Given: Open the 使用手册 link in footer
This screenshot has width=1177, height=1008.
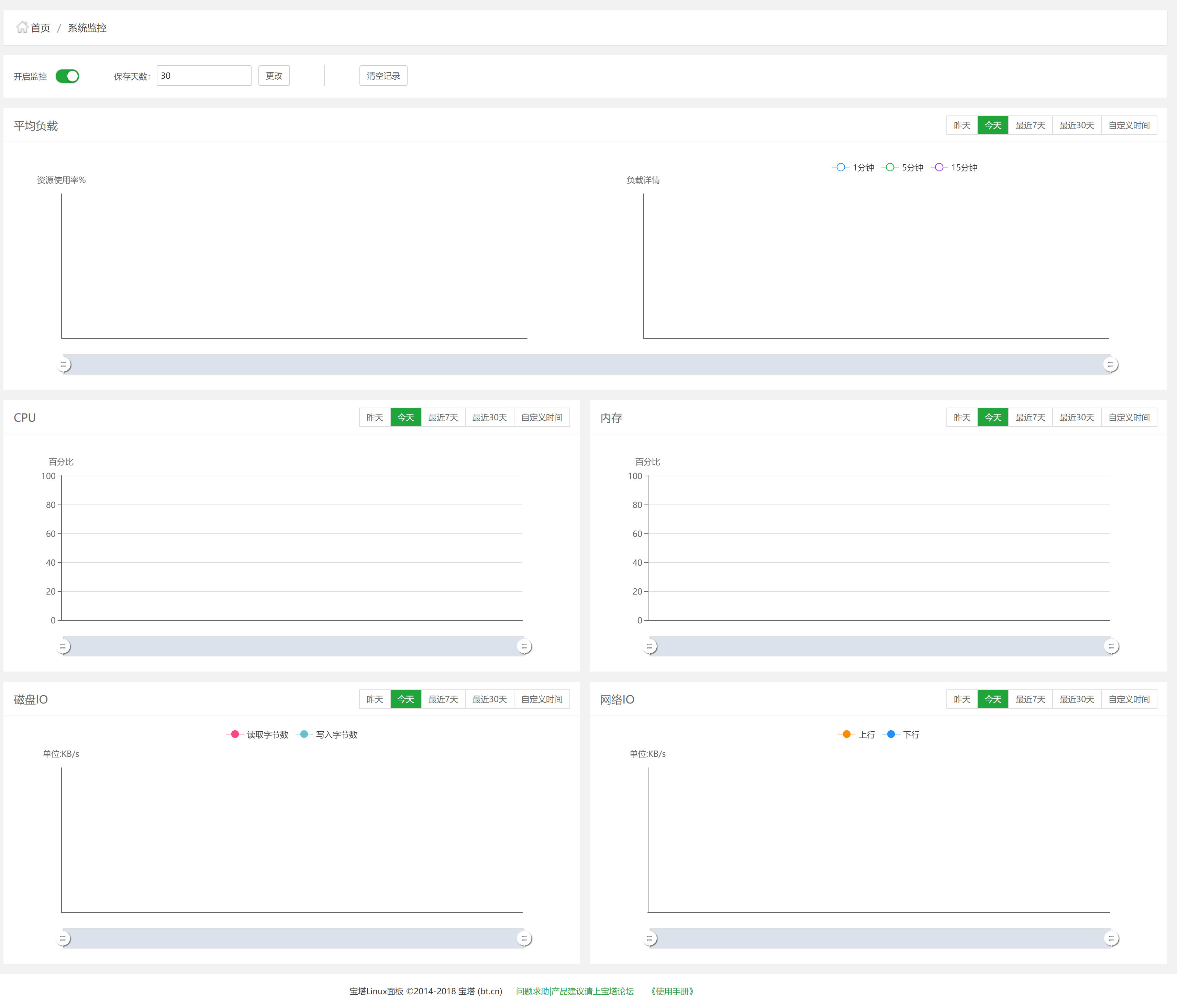Looking at the screenshot, I should coord(672,991).
